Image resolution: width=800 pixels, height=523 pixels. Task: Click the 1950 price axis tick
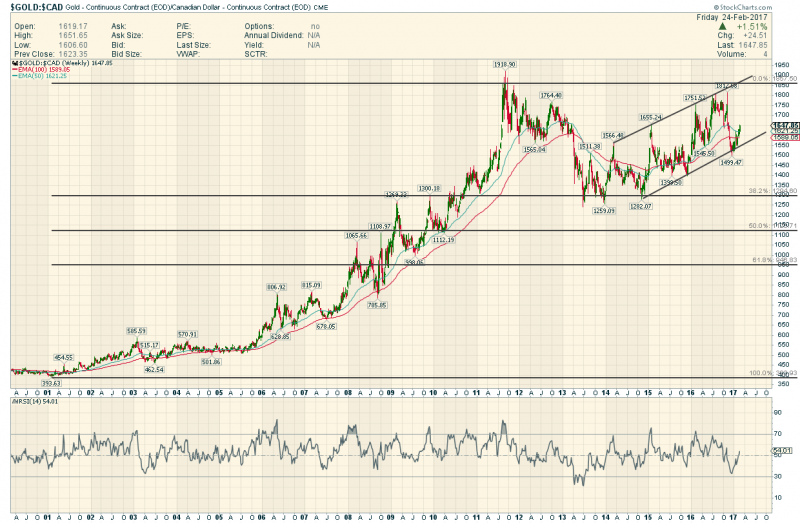pos(781,65)
